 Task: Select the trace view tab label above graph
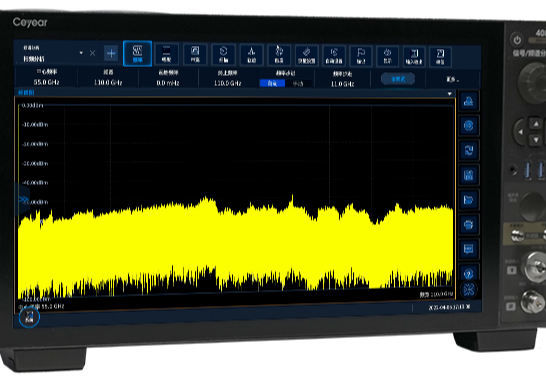pos(26,93)
